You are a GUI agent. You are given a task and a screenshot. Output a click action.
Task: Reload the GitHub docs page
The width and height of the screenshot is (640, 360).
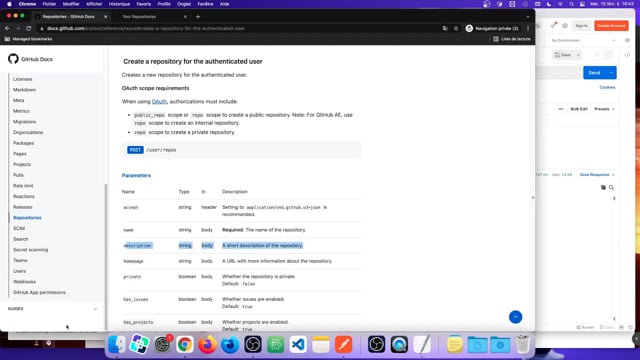click(29, 28)
